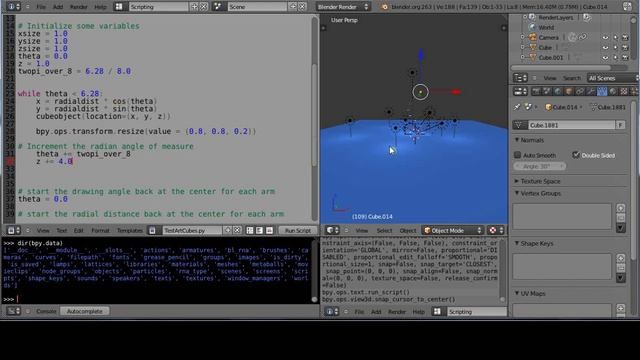The width and height of the screenshot is (640, 360).
Task: Open the File menu in the top bar
Action: click(x=41, y=7)
